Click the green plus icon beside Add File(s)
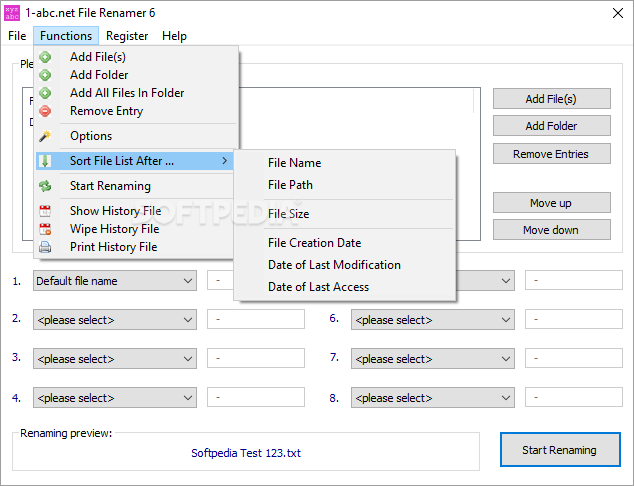Viewport: 634px width, 486px height. point(45,57)
